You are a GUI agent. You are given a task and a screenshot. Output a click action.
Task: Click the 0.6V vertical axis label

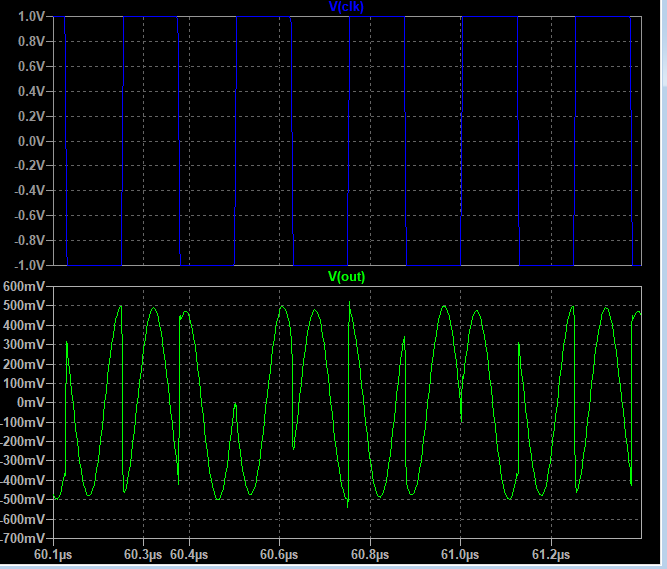pyautogui.click(x=33, y=67)
